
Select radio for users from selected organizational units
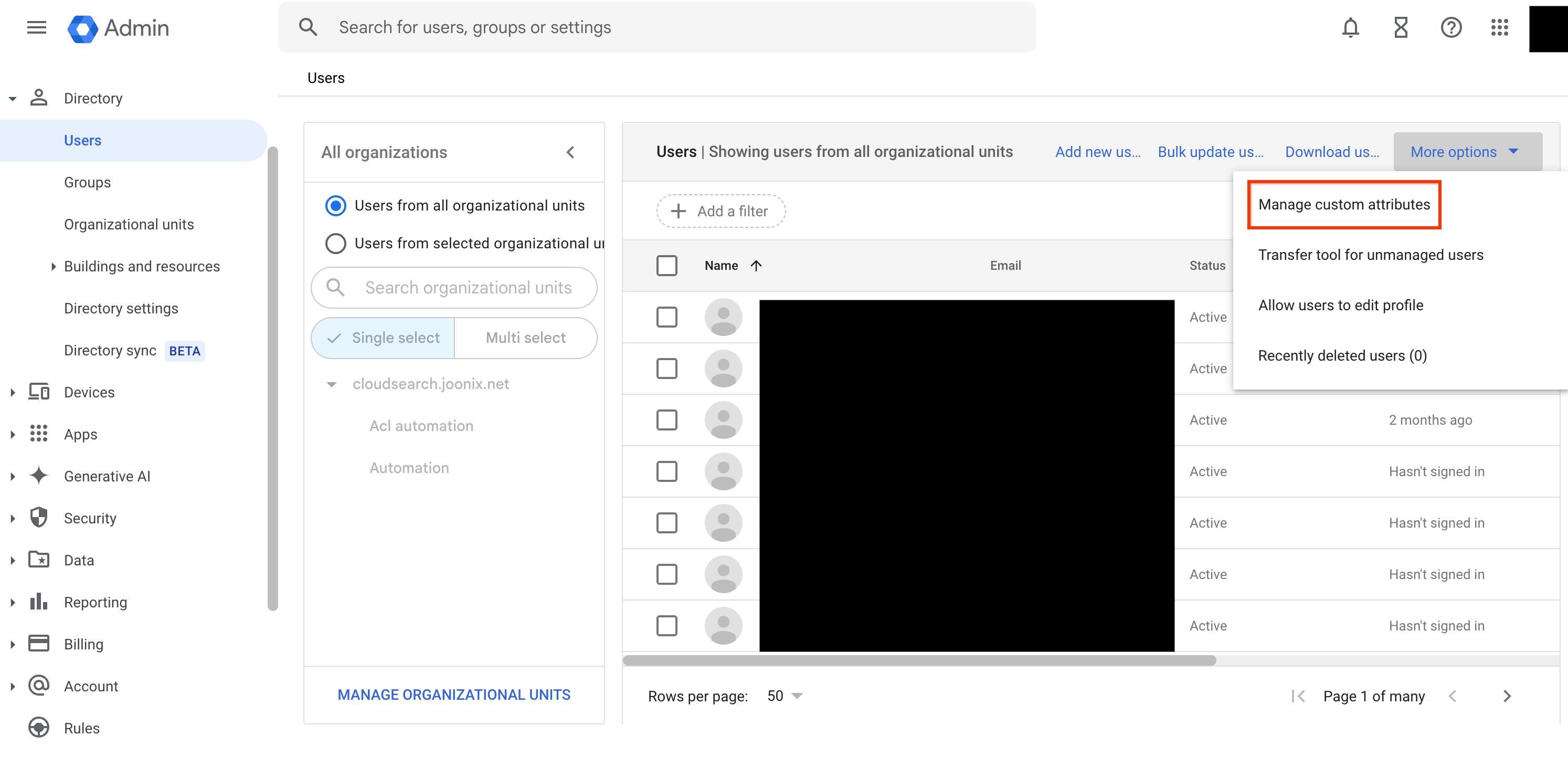tap(335, 243)
